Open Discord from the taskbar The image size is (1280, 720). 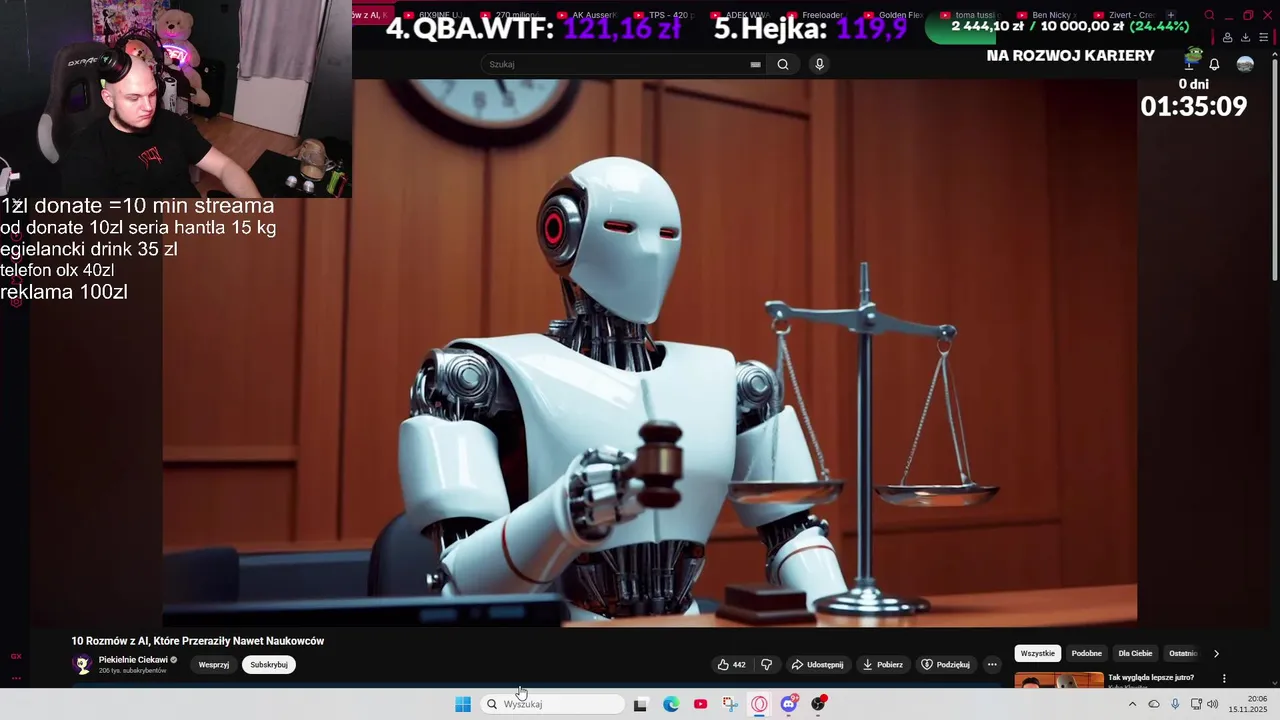coord(789,704)
